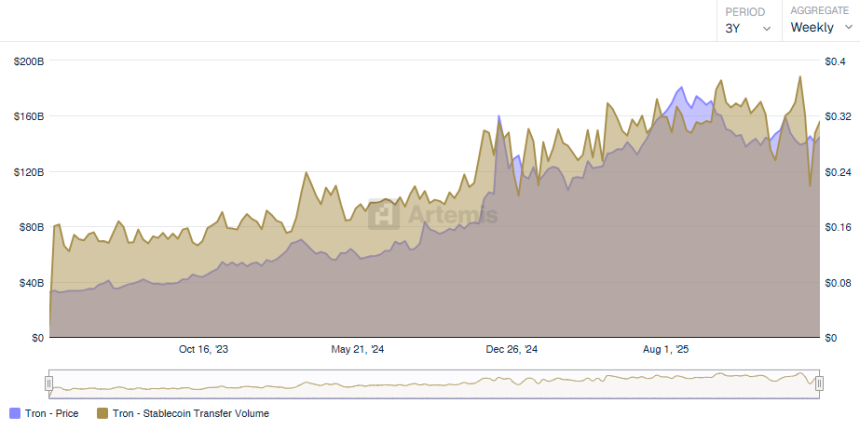Open the PERIOD dropdown showing 3Y
This screenshot has height=430, width=860.
748,28
